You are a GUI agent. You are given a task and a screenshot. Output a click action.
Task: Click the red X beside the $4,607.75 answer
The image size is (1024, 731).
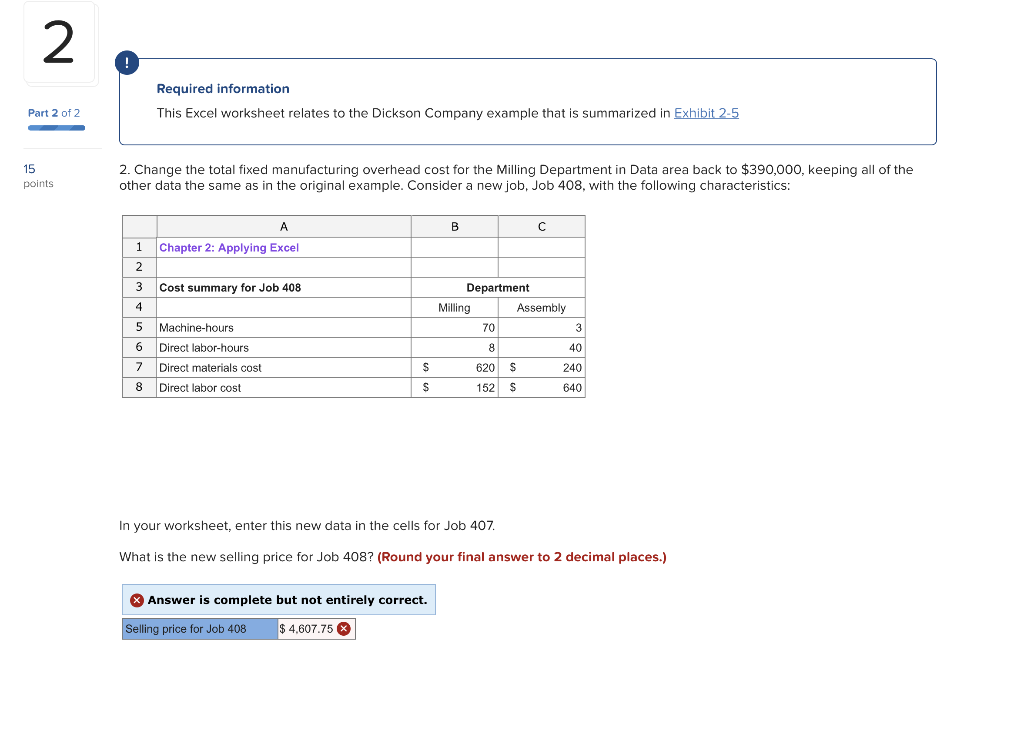tap(344, 628)
